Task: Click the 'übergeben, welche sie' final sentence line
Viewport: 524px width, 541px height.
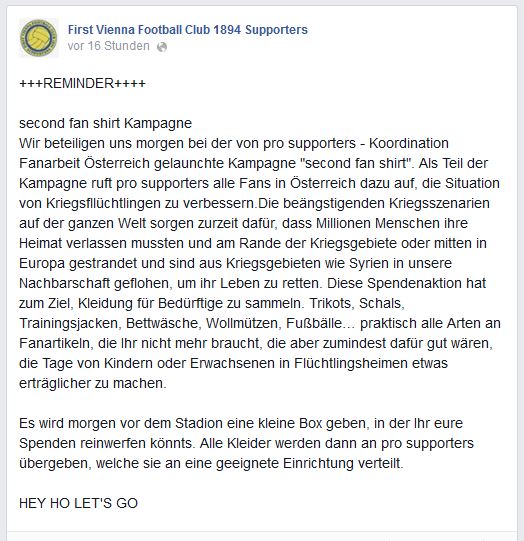Action: (211, 463)
